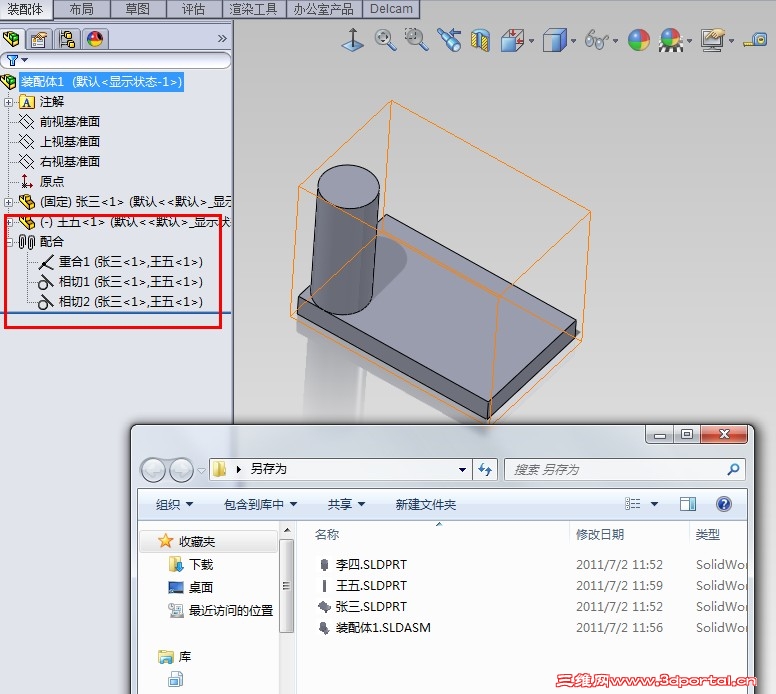Viewport: 776px width, 694px height.
Task: Switch to the 办公室产品 tab
Action: [x=324, y=9]
